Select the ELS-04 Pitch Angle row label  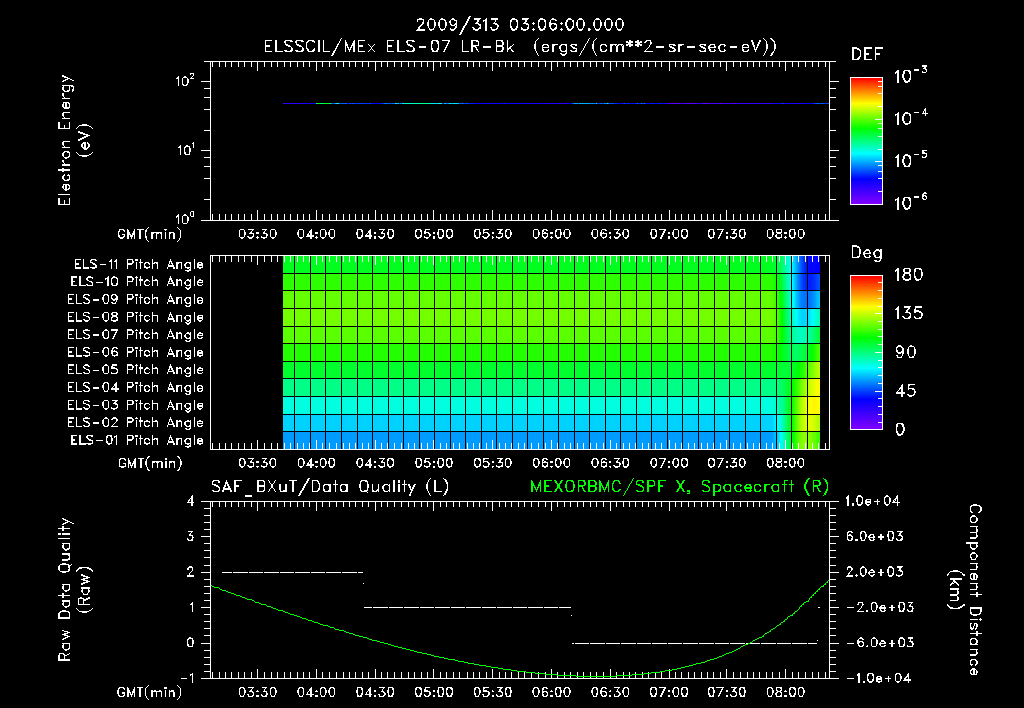click(136, 388)
